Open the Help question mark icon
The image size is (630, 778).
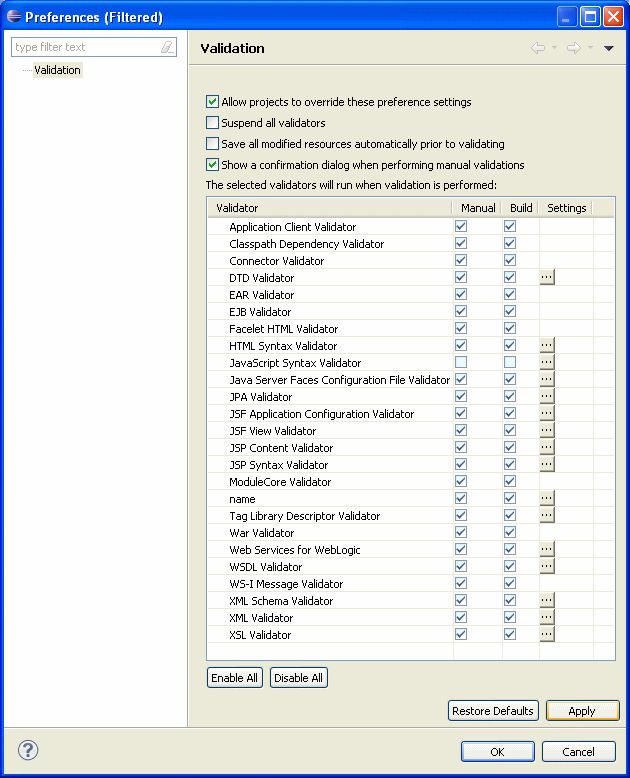point(28,750)
